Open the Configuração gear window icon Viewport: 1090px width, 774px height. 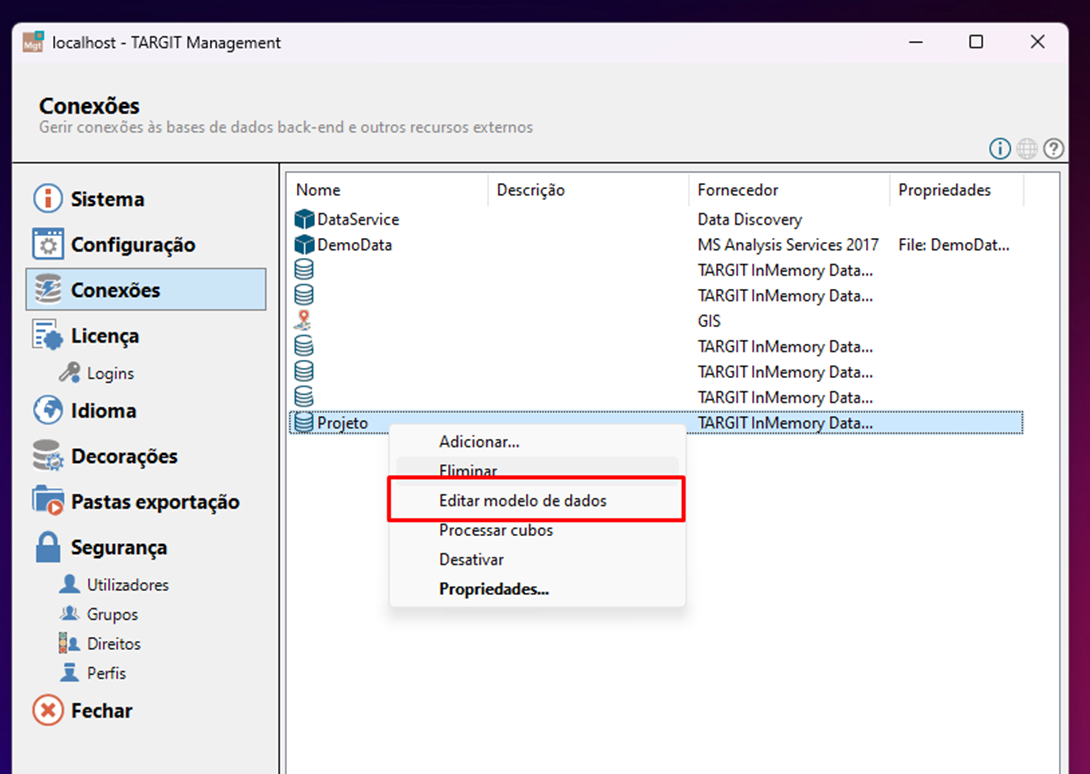coord(47,244)
